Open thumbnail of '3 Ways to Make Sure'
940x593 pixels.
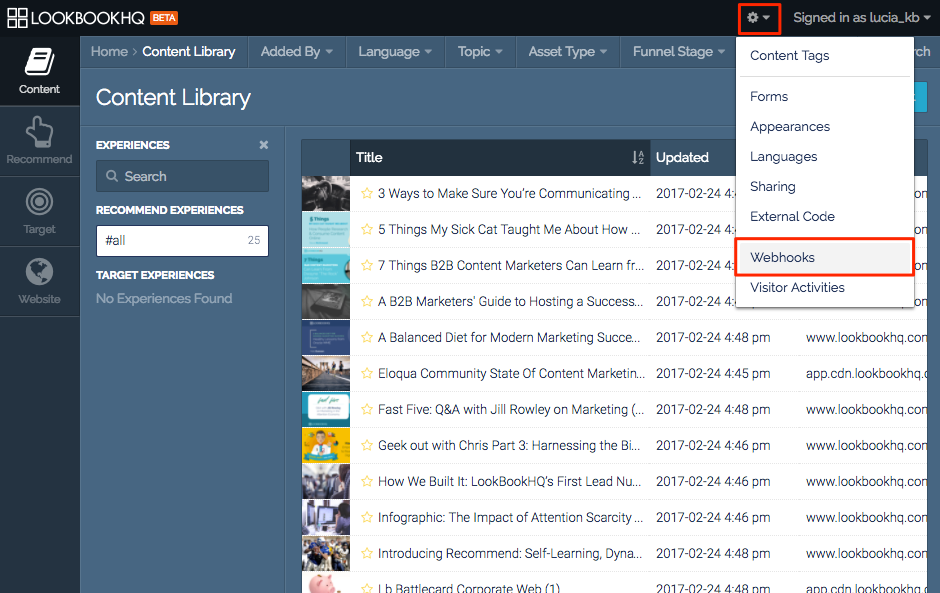point(326,193)
